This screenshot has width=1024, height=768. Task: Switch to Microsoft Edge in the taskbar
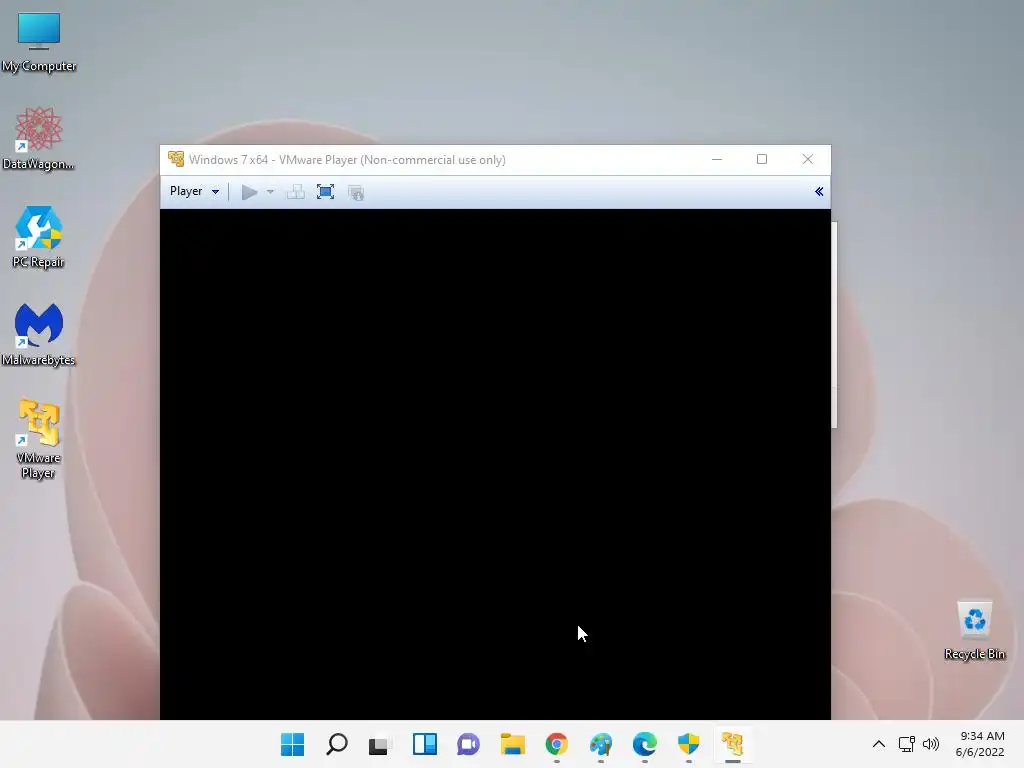click(x=645, y=744)
